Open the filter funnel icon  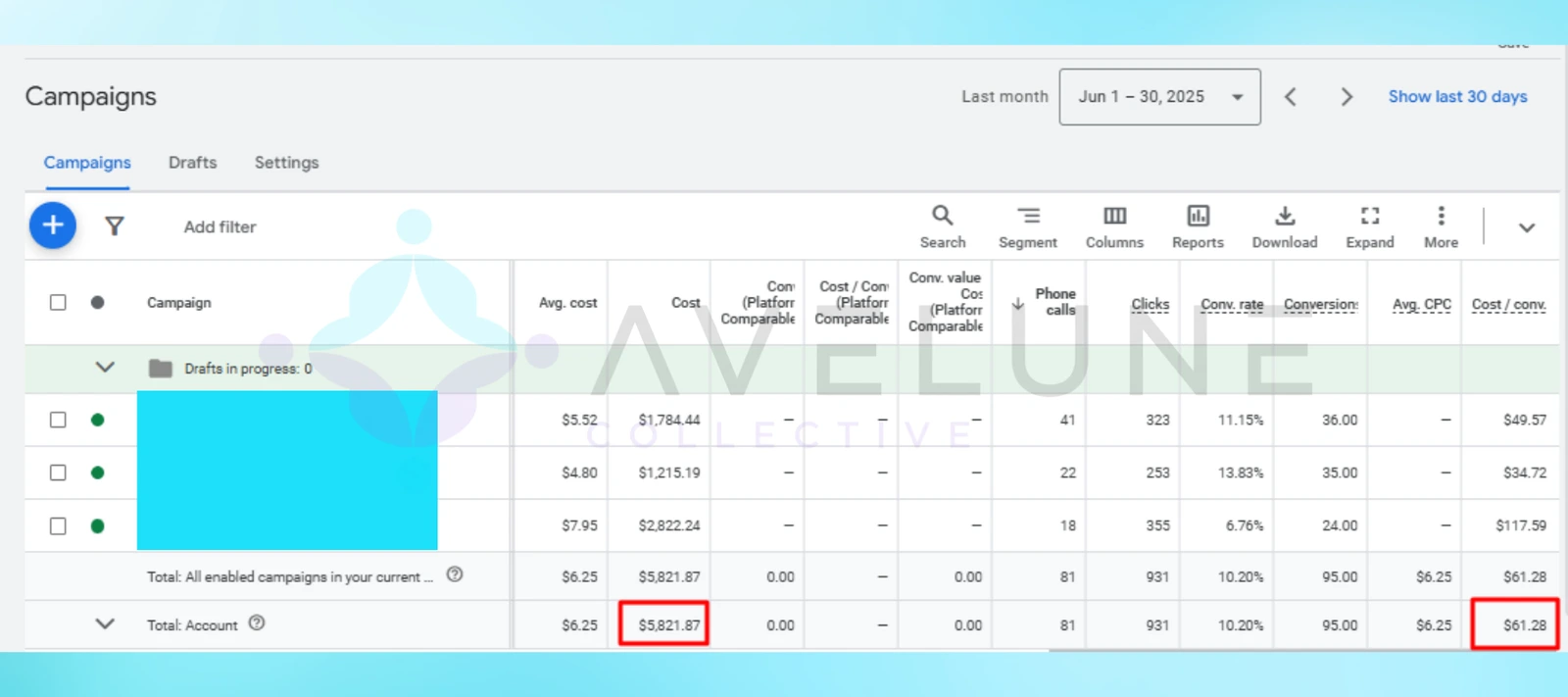(x=115, y=226)
